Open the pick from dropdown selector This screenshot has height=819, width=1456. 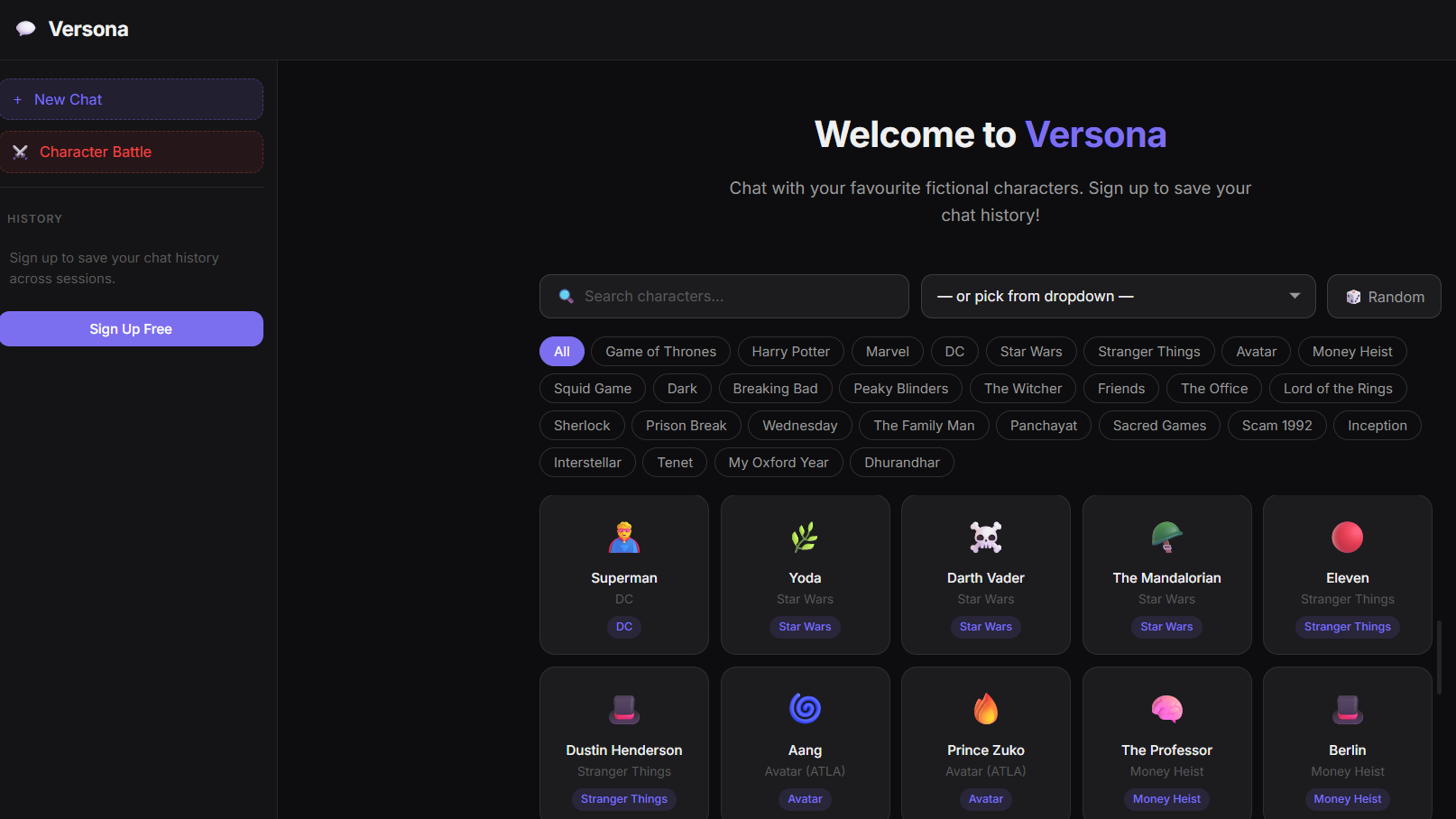point(1119,297)
